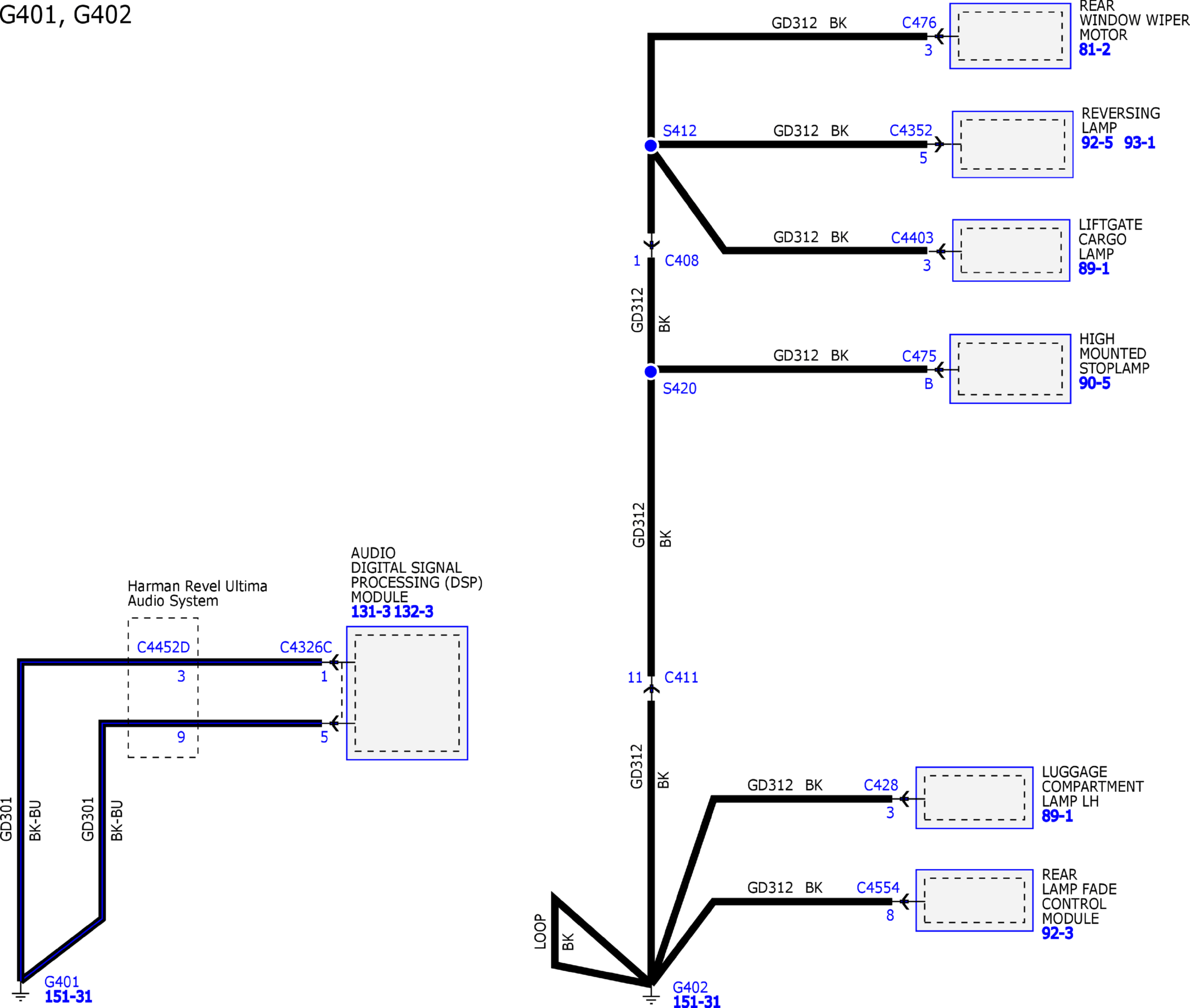Open Rear Lamp Fade Control Module link 92-3
Image resolution: width=1190 pixels, height=1008 pixels.
pyautogui.click(x=1058, y=933)
